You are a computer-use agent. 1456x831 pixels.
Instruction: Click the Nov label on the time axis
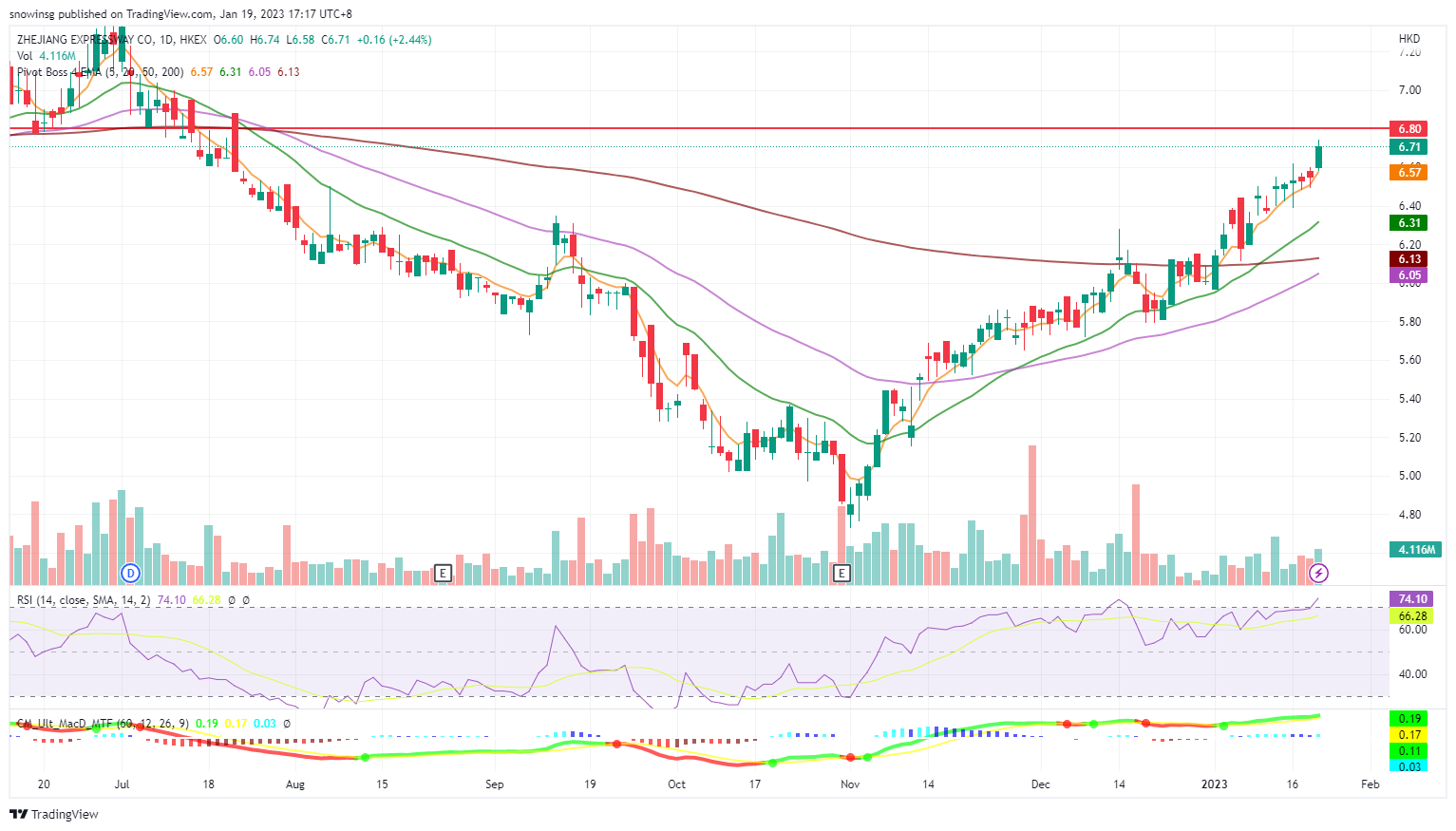[x=850, y=784]
